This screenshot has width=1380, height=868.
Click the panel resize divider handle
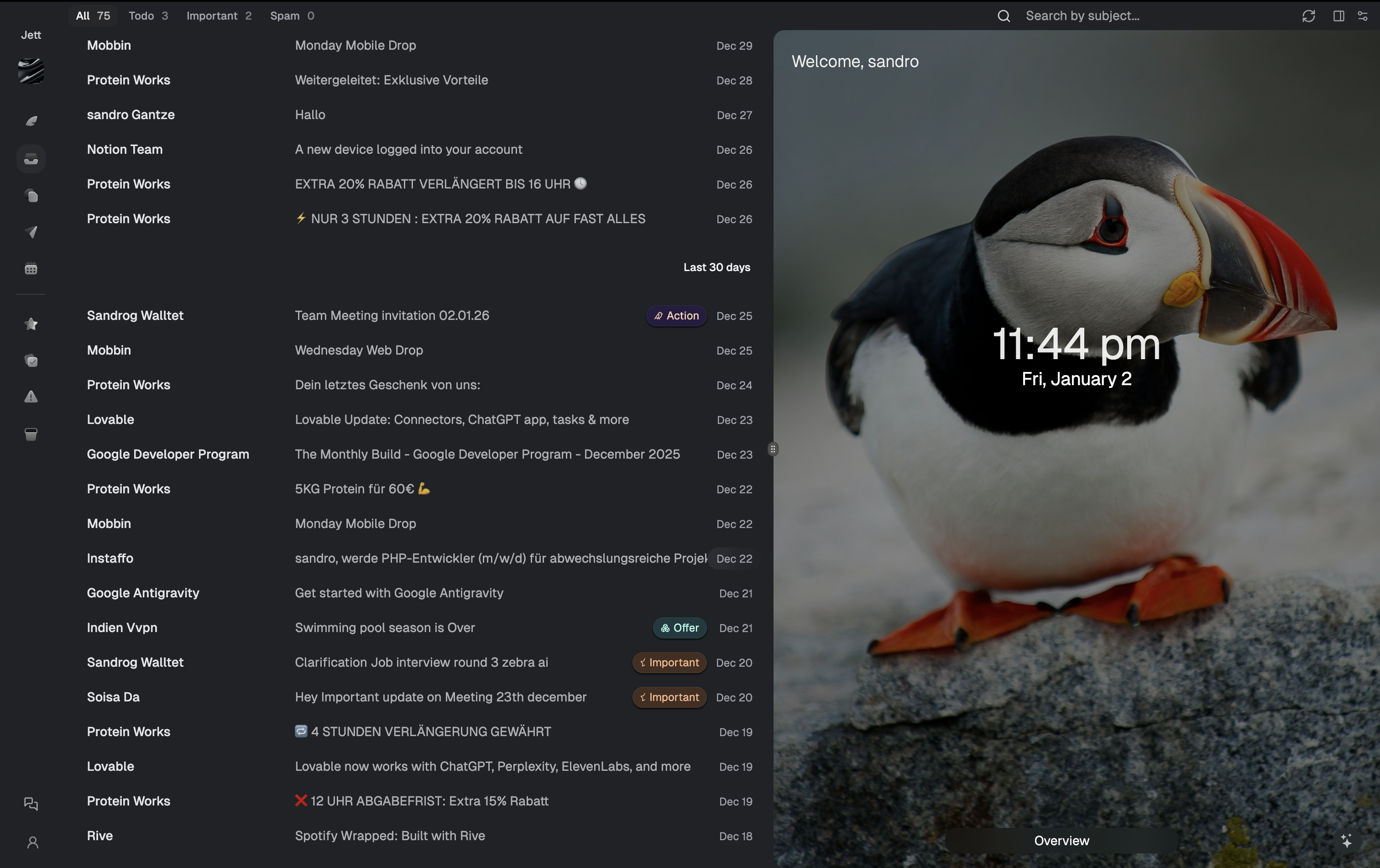(773, 449)
